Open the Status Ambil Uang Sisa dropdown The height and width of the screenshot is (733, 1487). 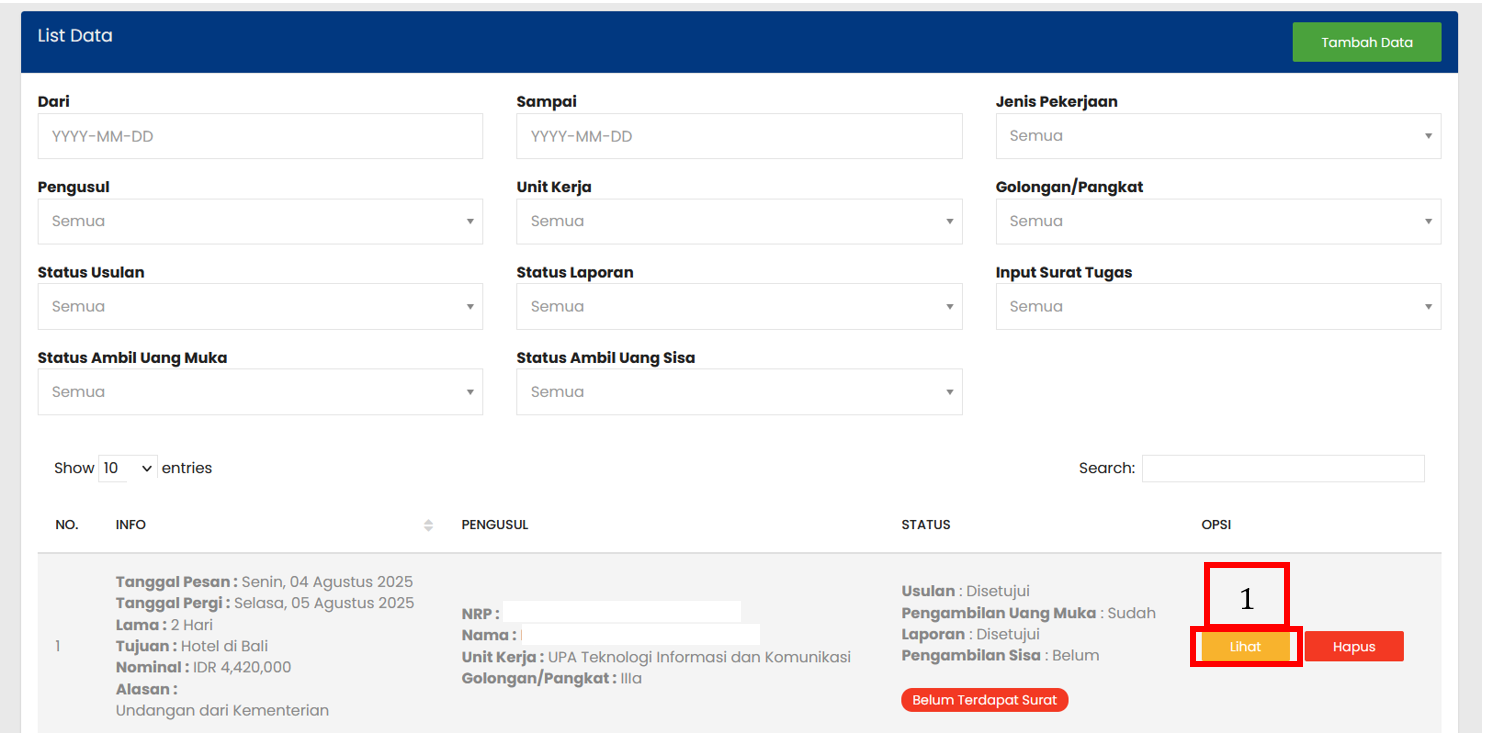click(x=739, y=392)
